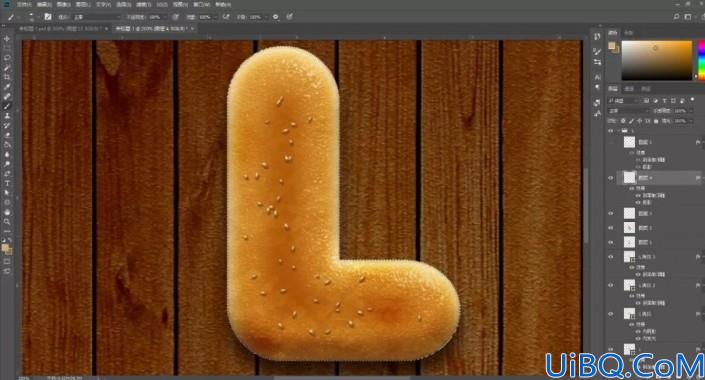Open the Edit menu (编辑)

[x=44, y=4]
